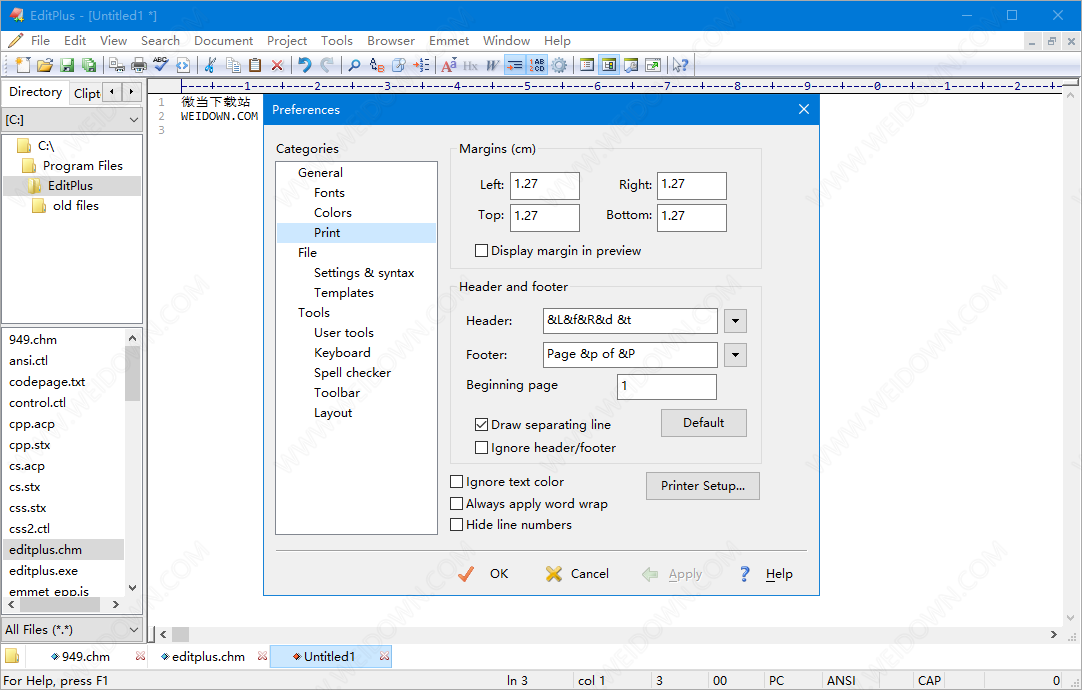Click the Undo arrow icon
The height and width of the screenshot is (690, 1082).
[x=304, y=65]
